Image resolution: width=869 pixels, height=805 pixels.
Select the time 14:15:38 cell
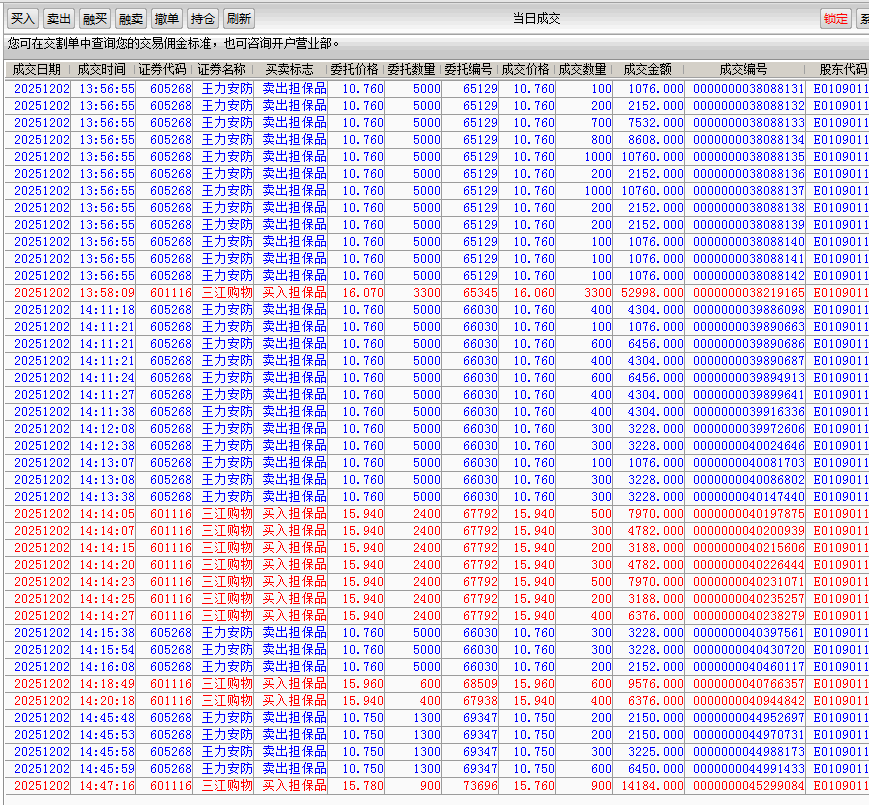point(106,633)
